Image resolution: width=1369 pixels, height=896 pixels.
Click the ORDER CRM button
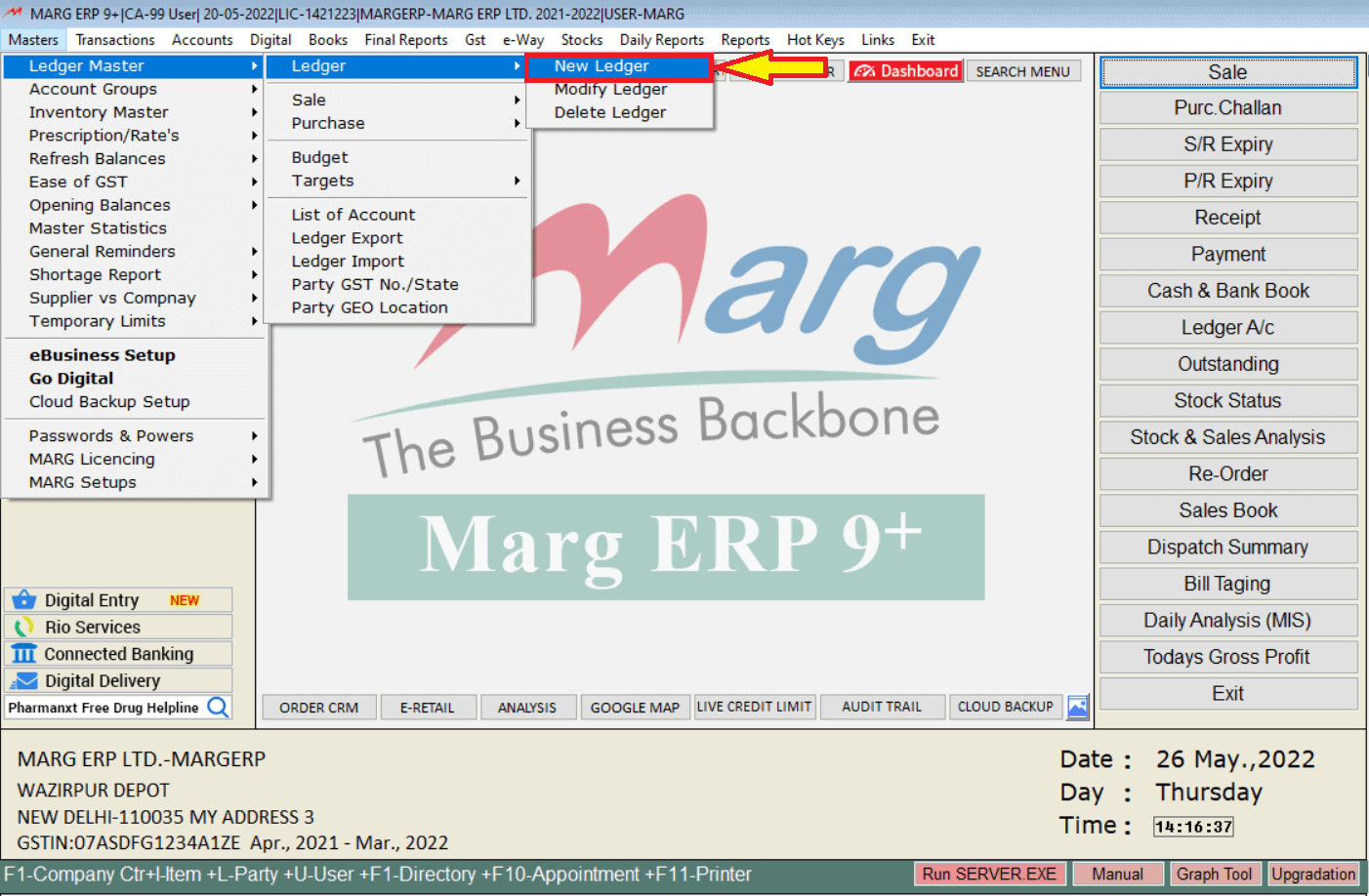tap(319, 708)
